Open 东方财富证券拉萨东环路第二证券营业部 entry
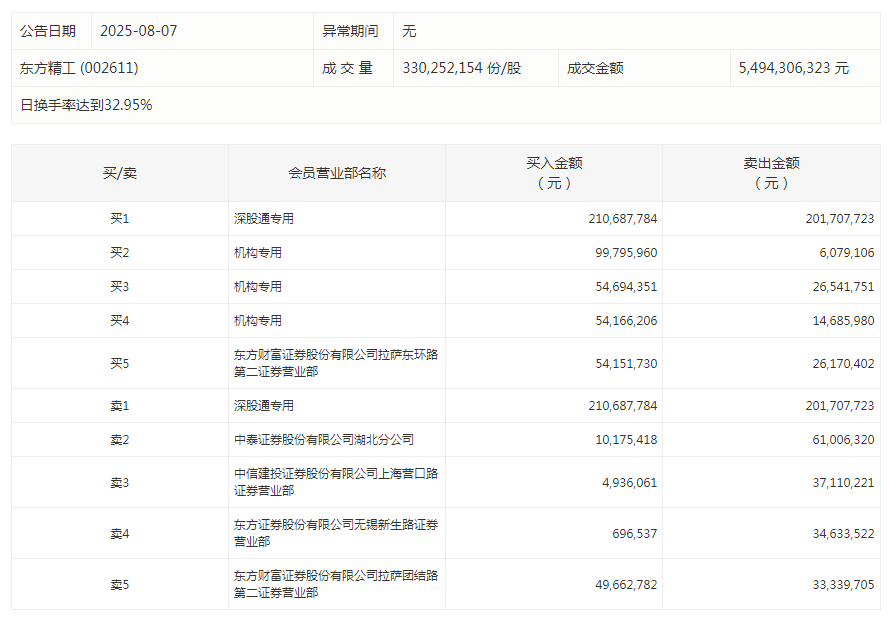 point(335,363)
